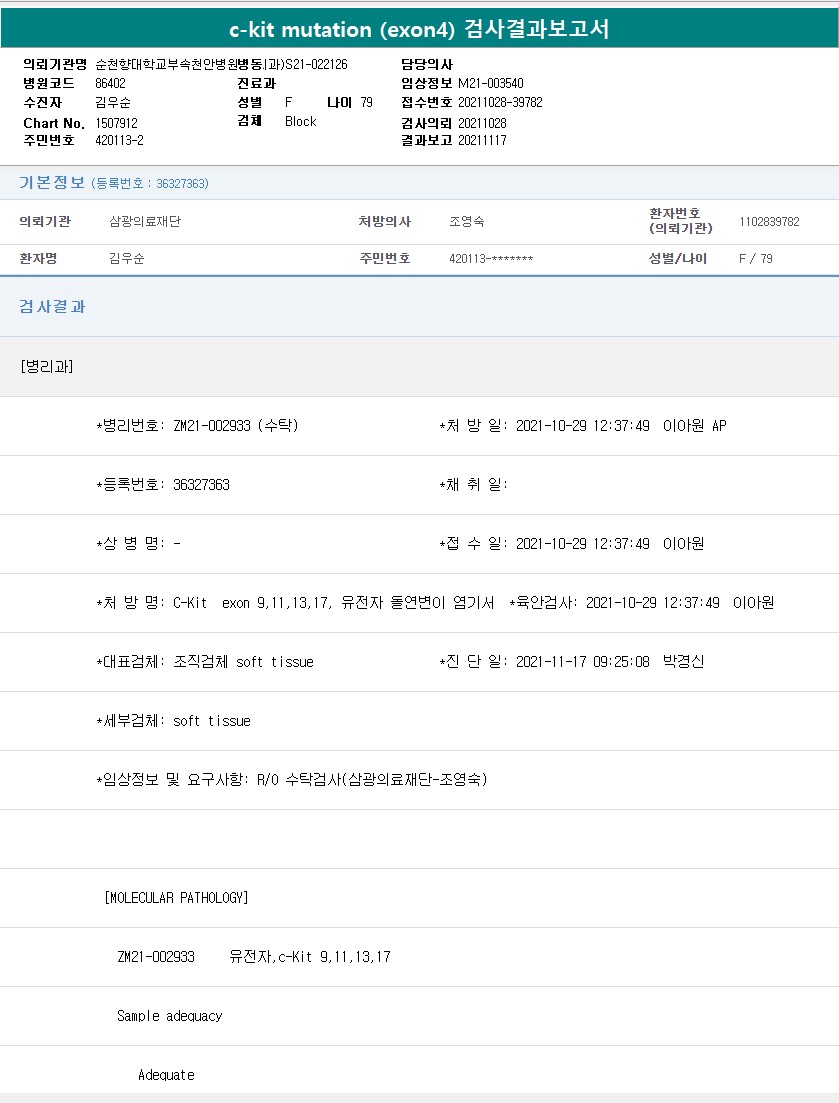
Task: Select the 환자명 value 김우순 in 기본정보
Action: [127, 258]
